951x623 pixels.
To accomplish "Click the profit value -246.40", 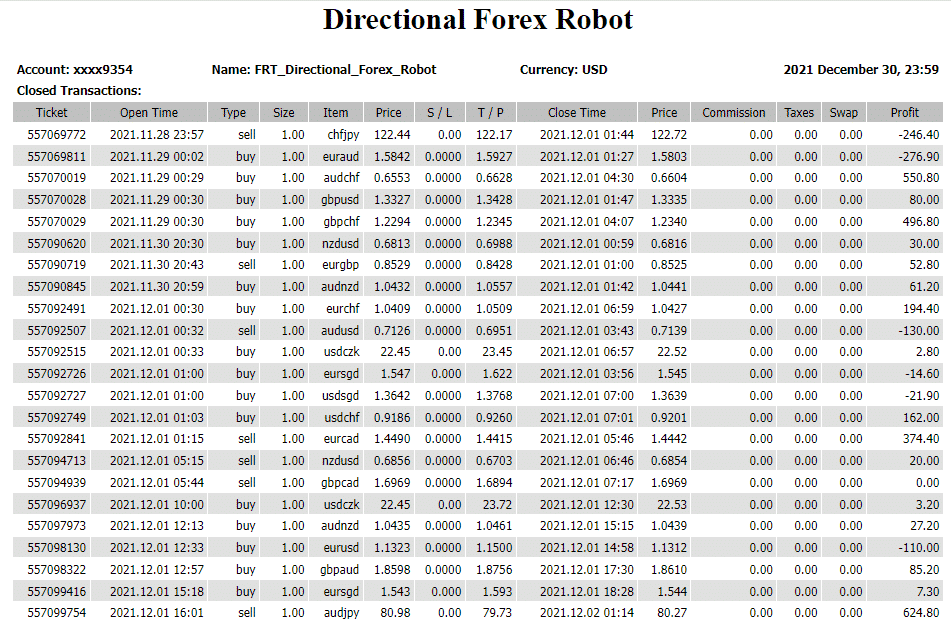I will point(918,135).
